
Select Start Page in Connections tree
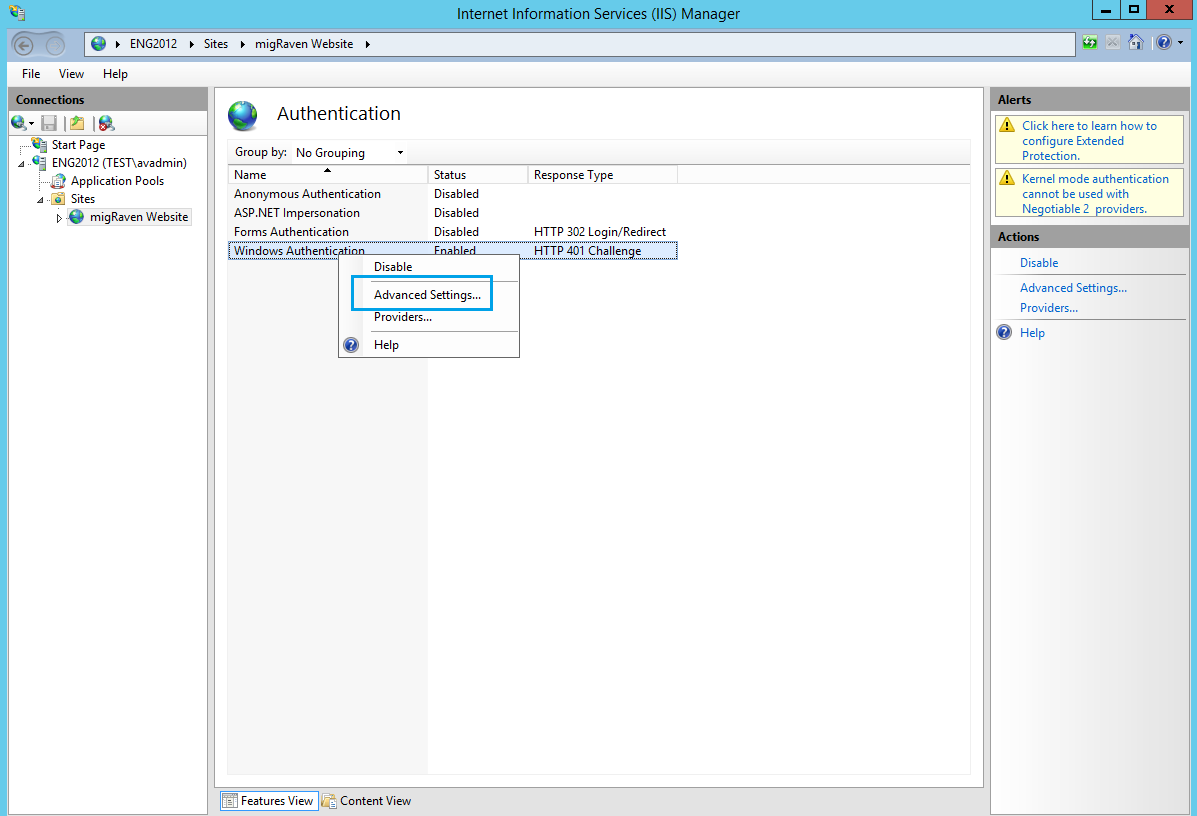tap(79, 145)
